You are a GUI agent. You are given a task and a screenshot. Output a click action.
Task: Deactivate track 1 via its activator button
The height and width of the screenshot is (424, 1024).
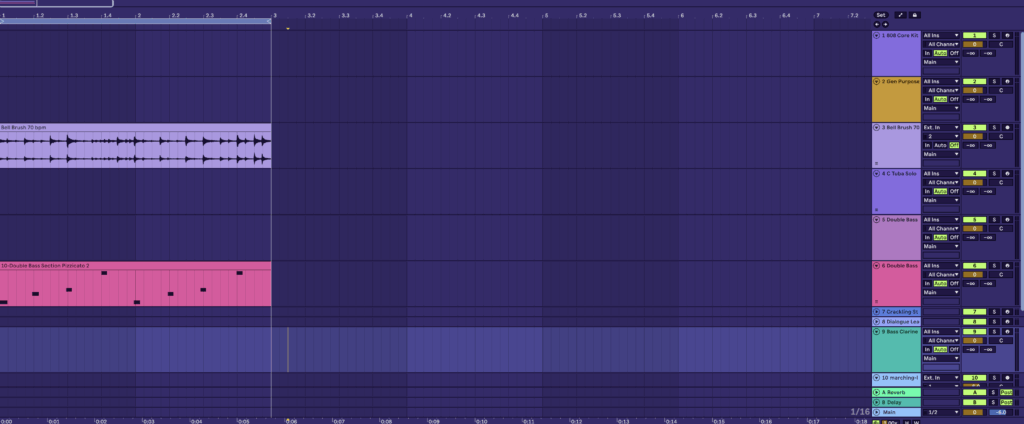[974, 35]
